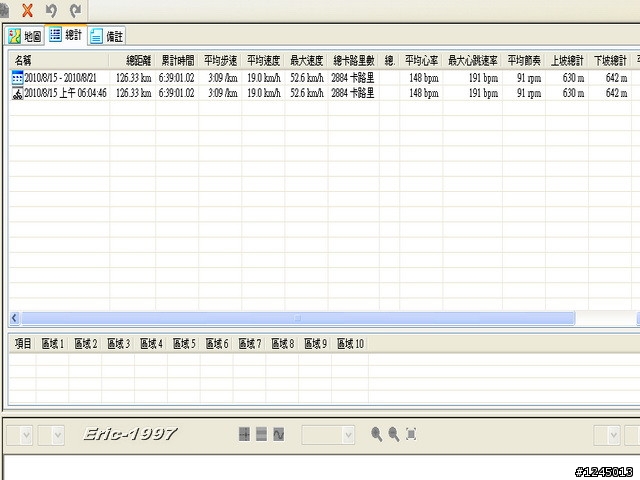Screen dimensions: 640x480
Task: Click the 區域 10 column header
Action: click(350, 344)
